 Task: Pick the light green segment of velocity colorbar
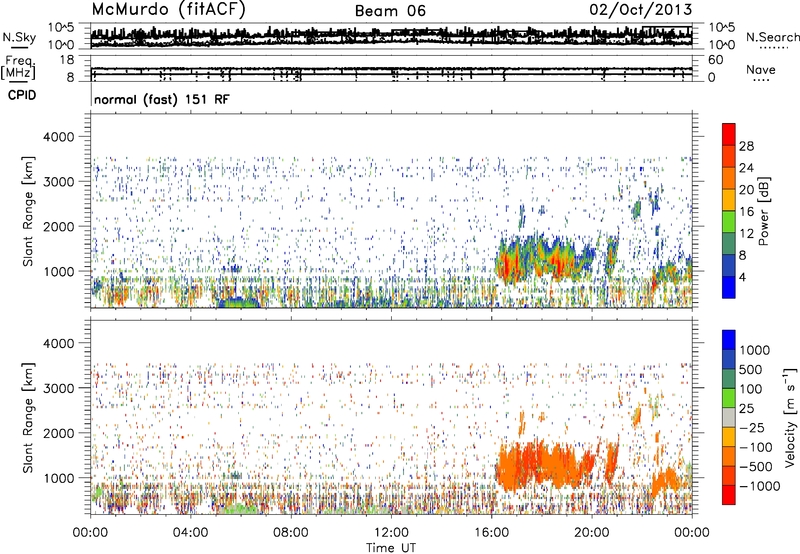point(729,398)
